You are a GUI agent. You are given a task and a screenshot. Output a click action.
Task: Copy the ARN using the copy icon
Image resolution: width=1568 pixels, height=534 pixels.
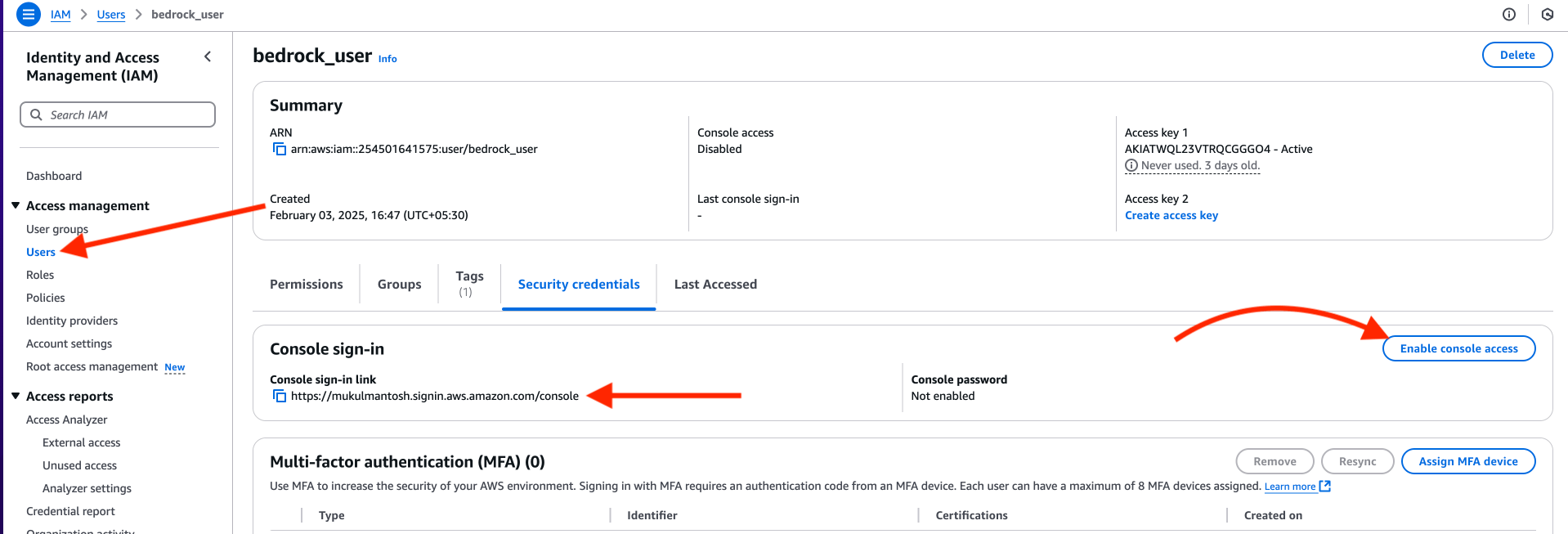point(280,149)
